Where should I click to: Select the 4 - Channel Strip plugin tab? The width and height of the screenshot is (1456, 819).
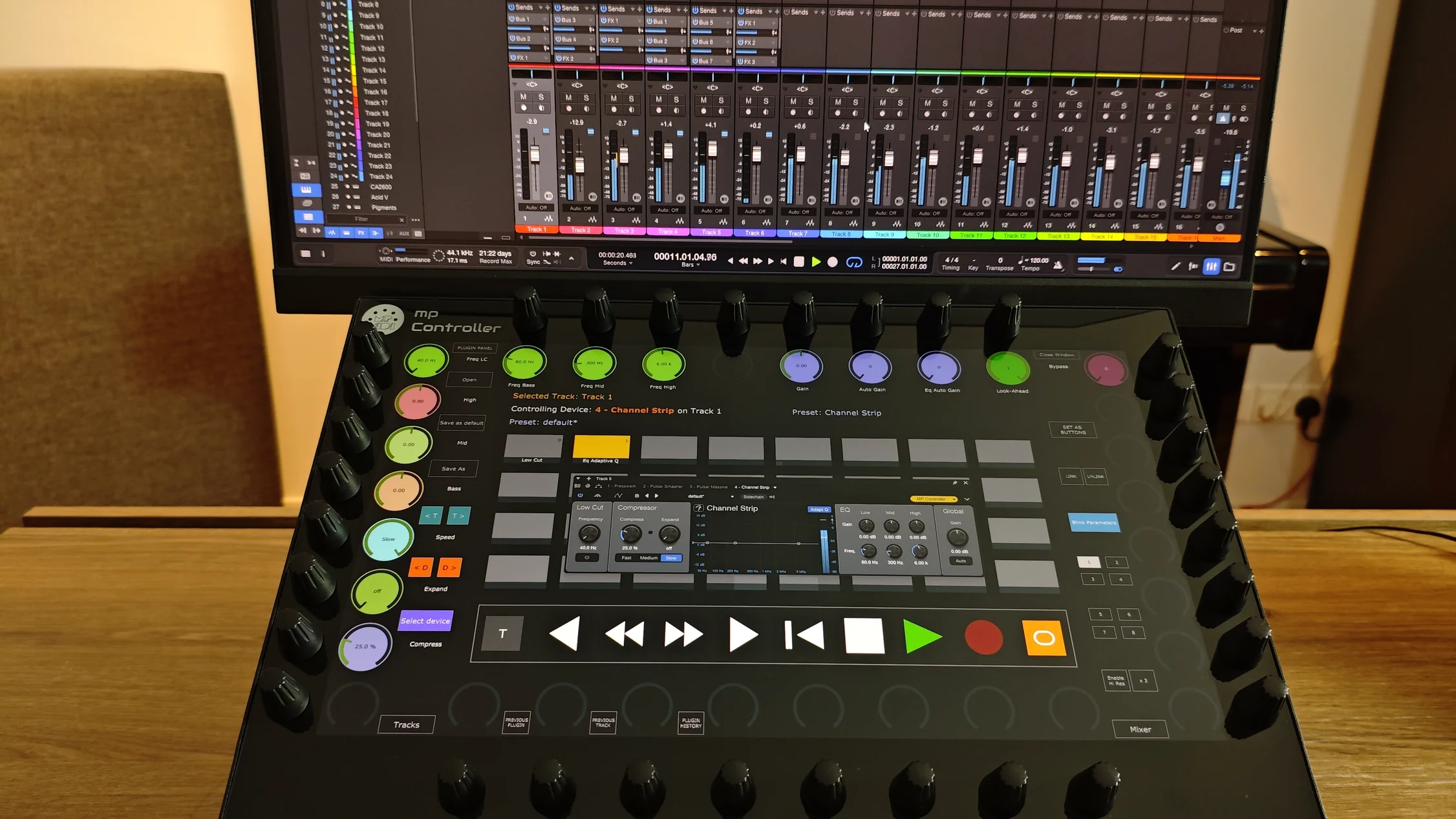(x=752, y=487)
